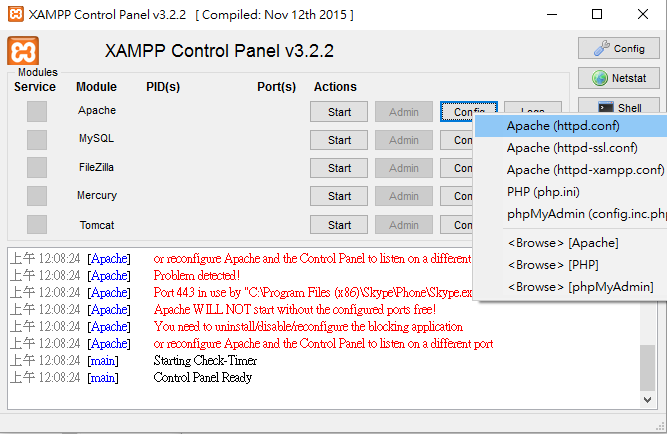
Task: Open the Config button with wrench icon
Action: 619,49
